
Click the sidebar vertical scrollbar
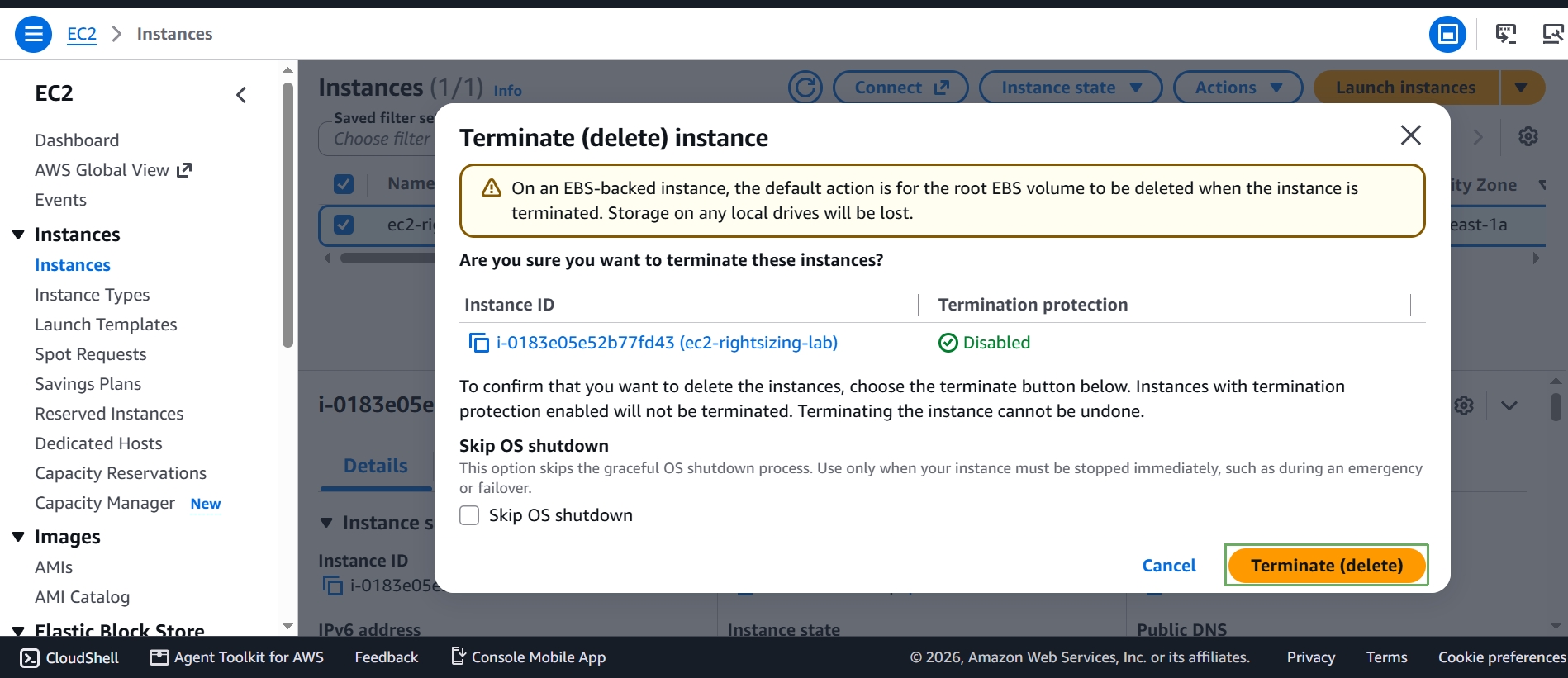(287, 215)
